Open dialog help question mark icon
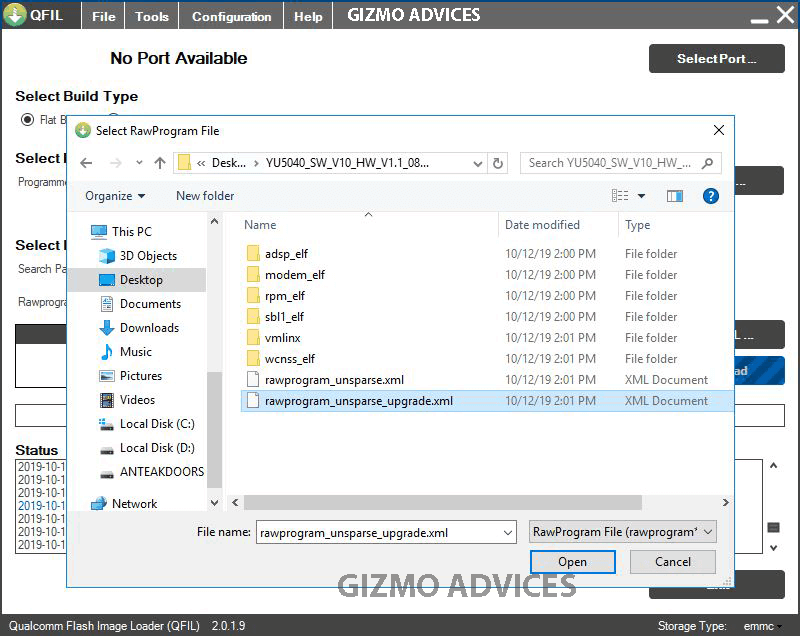This screenshot has width=800, height=636. 711,196
